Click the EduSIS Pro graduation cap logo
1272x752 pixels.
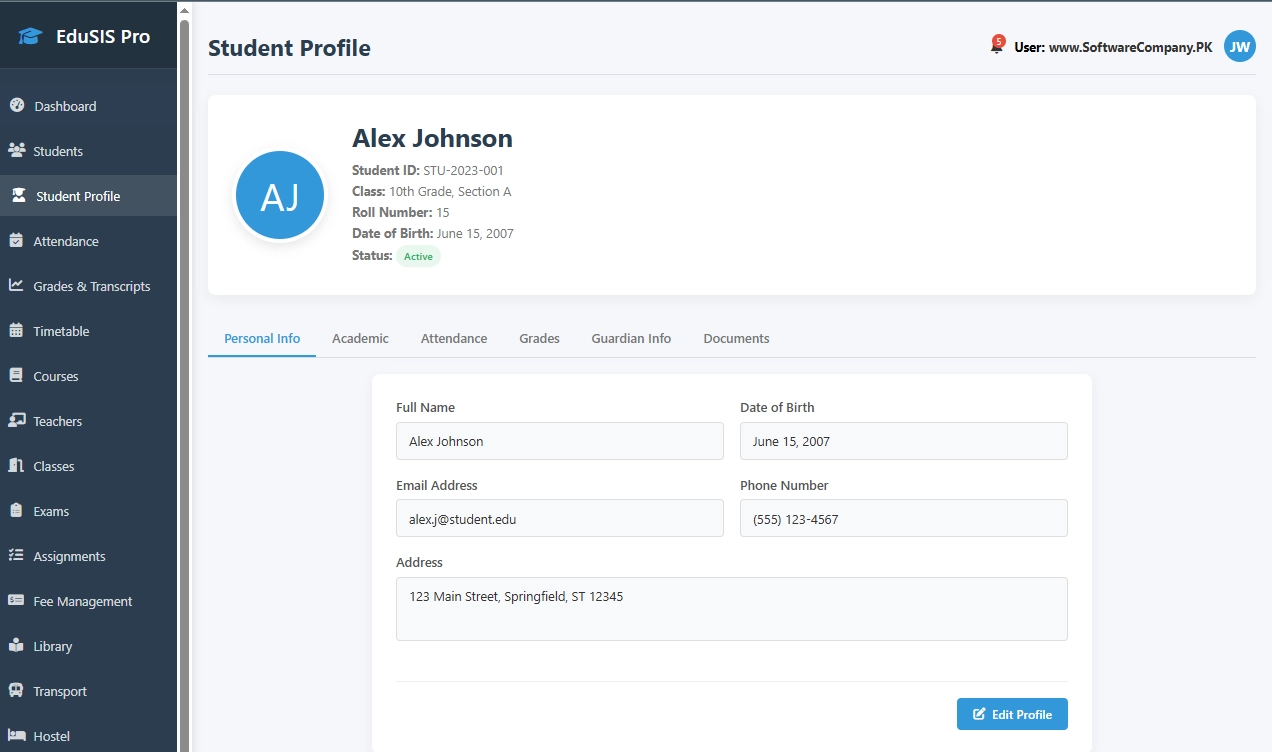tap(31, 37)
